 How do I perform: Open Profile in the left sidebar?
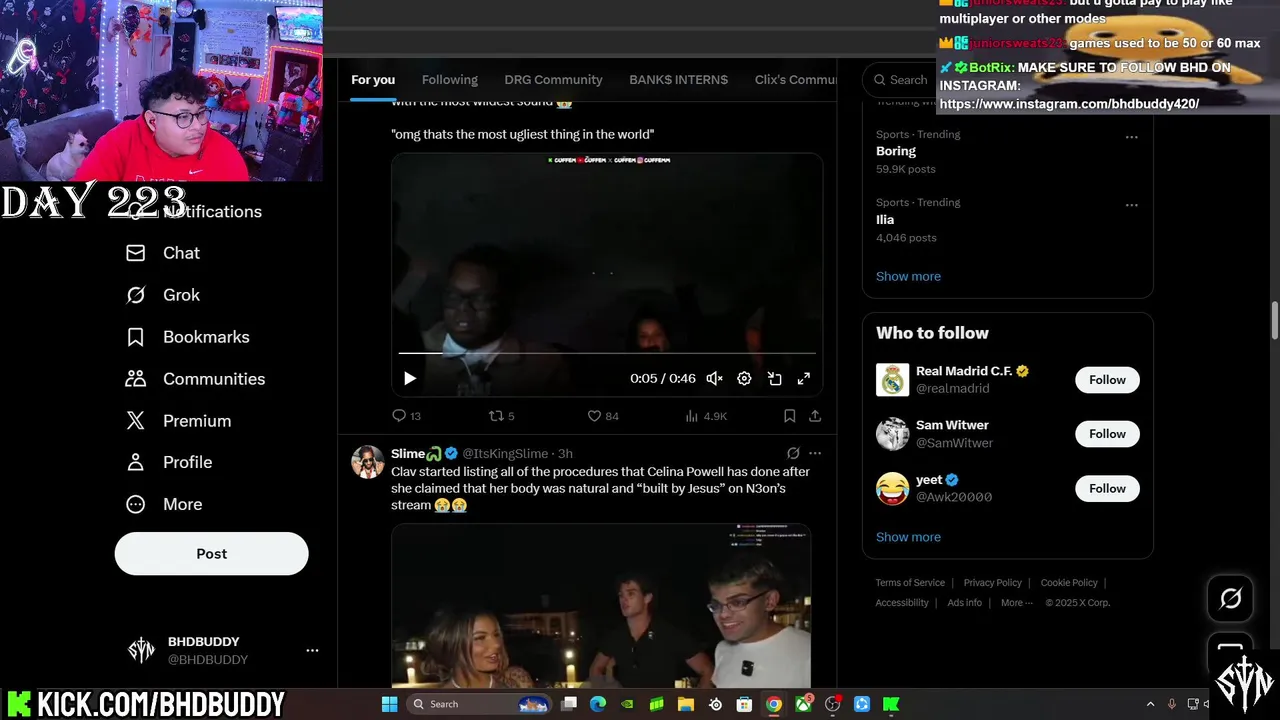click(168, 462)
